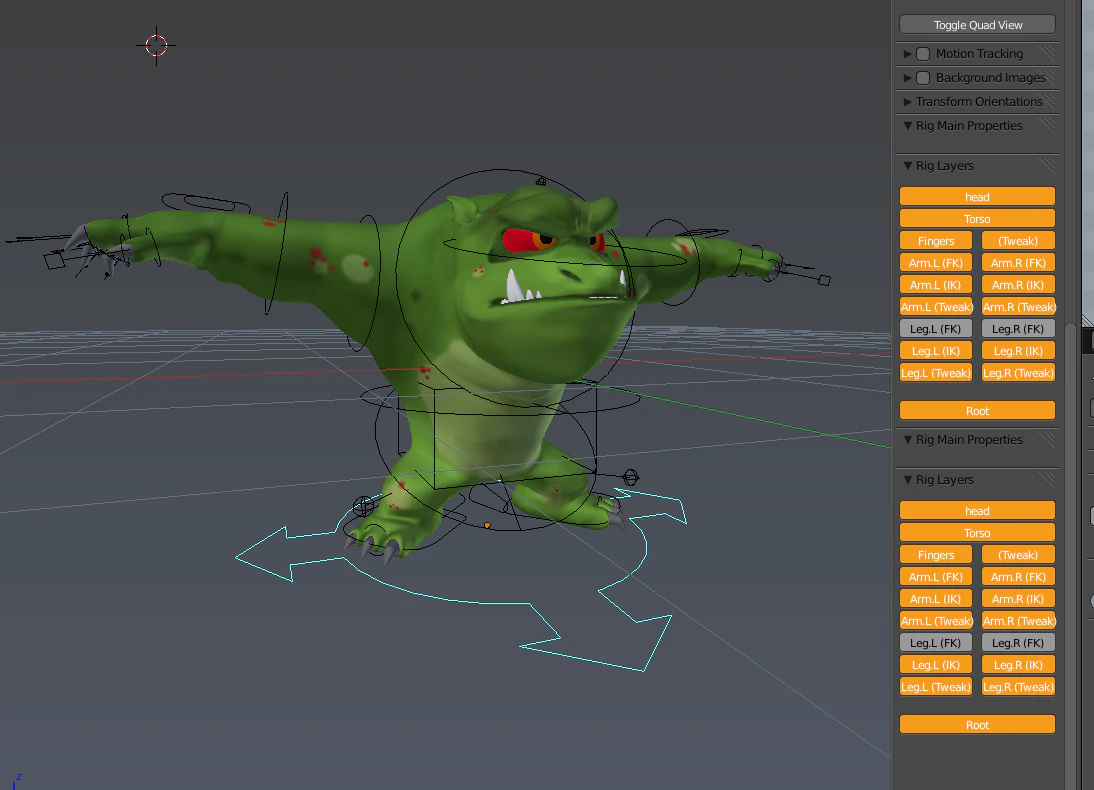Toggle the Torso rig layer
Image resolution: width=1094 pixels, height=790 pixels.
click(x=976, y=217)
